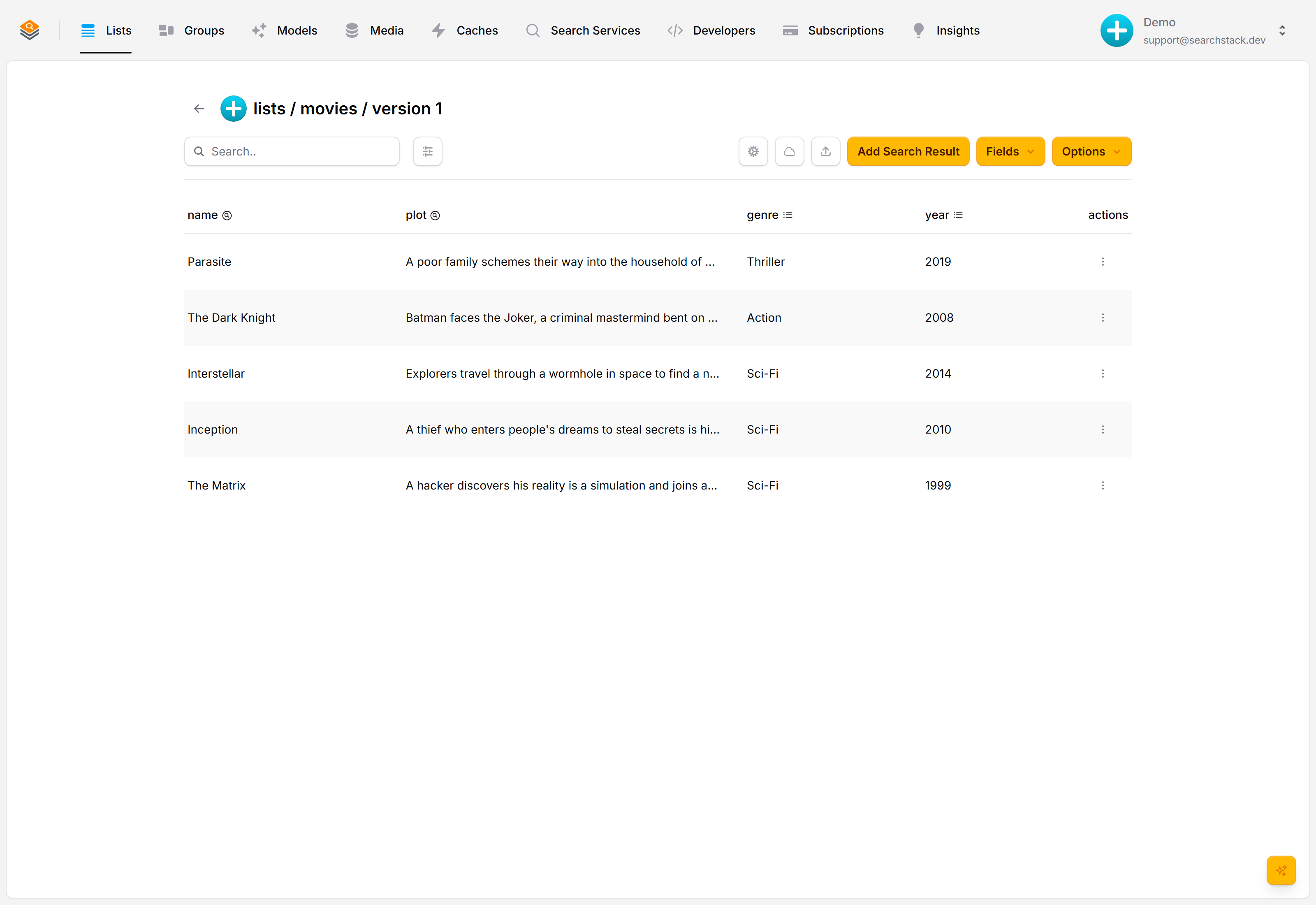This screenshot has height=905, width=1316.
Task: Click the Thriller genre cell
Action: 766,261
